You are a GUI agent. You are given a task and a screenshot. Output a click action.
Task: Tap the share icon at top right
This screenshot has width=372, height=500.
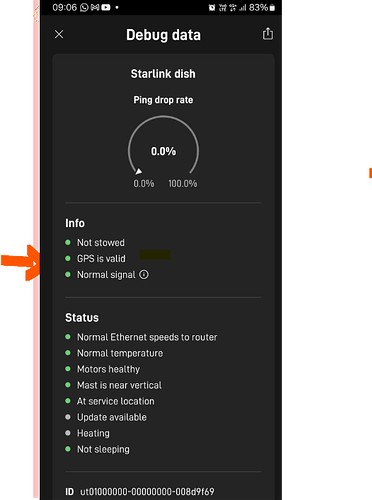(268, 34)
